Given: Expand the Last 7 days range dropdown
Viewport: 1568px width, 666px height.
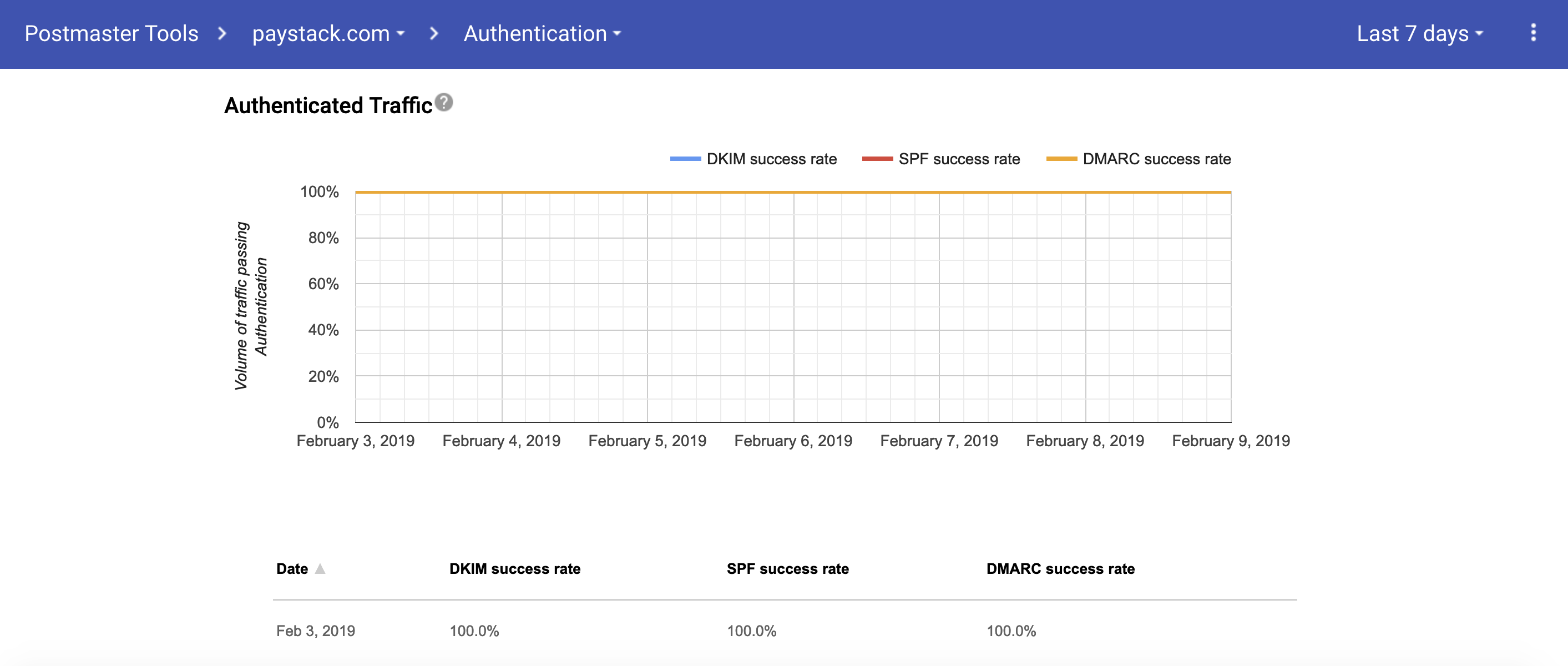Looking at the screenshot, I should (x=1420, y=33).
